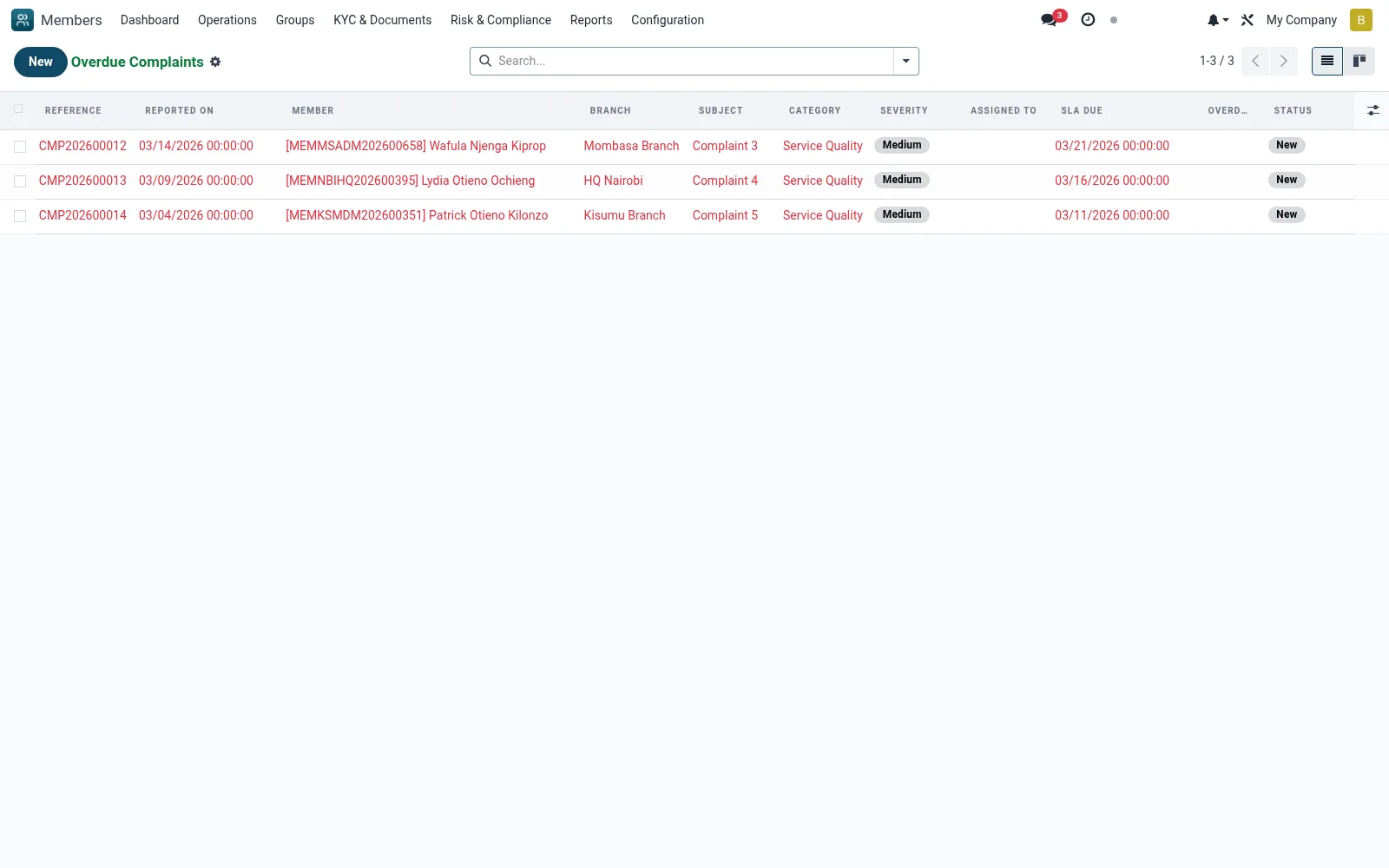Click the New complaint button

(41, 62)
